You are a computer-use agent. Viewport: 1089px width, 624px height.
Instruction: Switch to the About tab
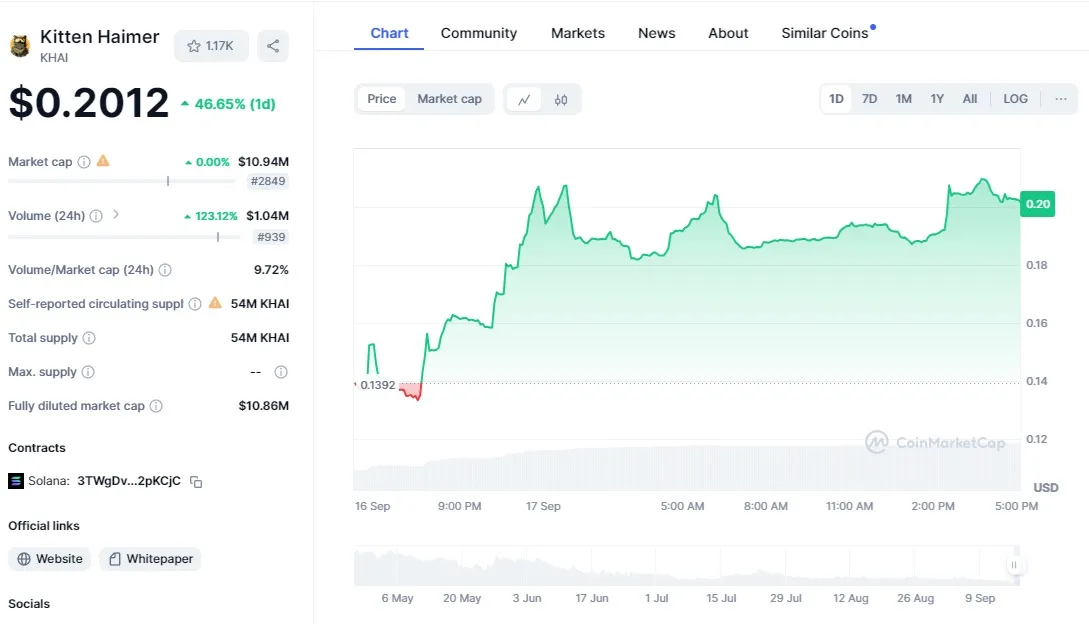coord(728,33)
